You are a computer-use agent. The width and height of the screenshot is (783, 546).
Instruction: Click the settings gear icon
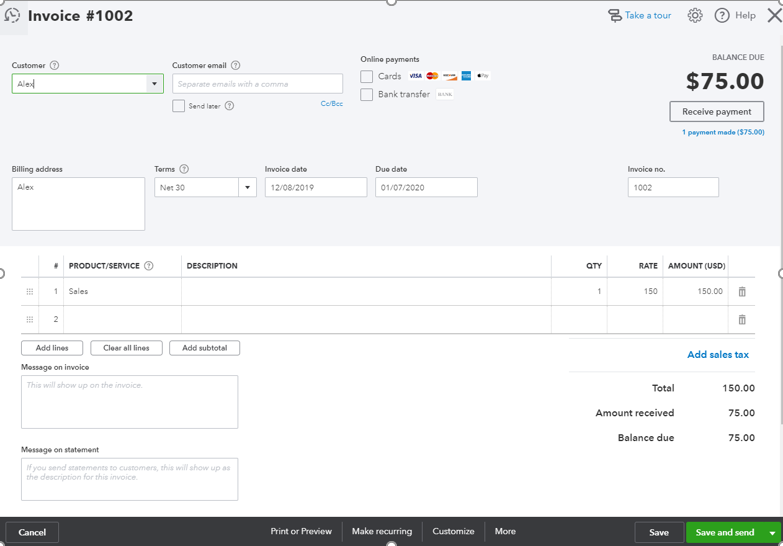click(695, 16)
